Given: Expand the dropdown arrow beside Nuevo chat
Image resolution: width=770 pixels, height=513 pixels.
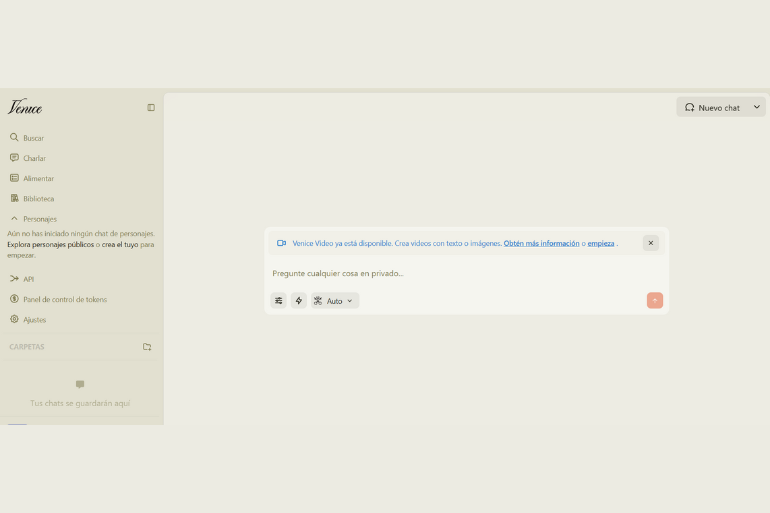Looking at the screenshot, I should (x=756, y=107).
